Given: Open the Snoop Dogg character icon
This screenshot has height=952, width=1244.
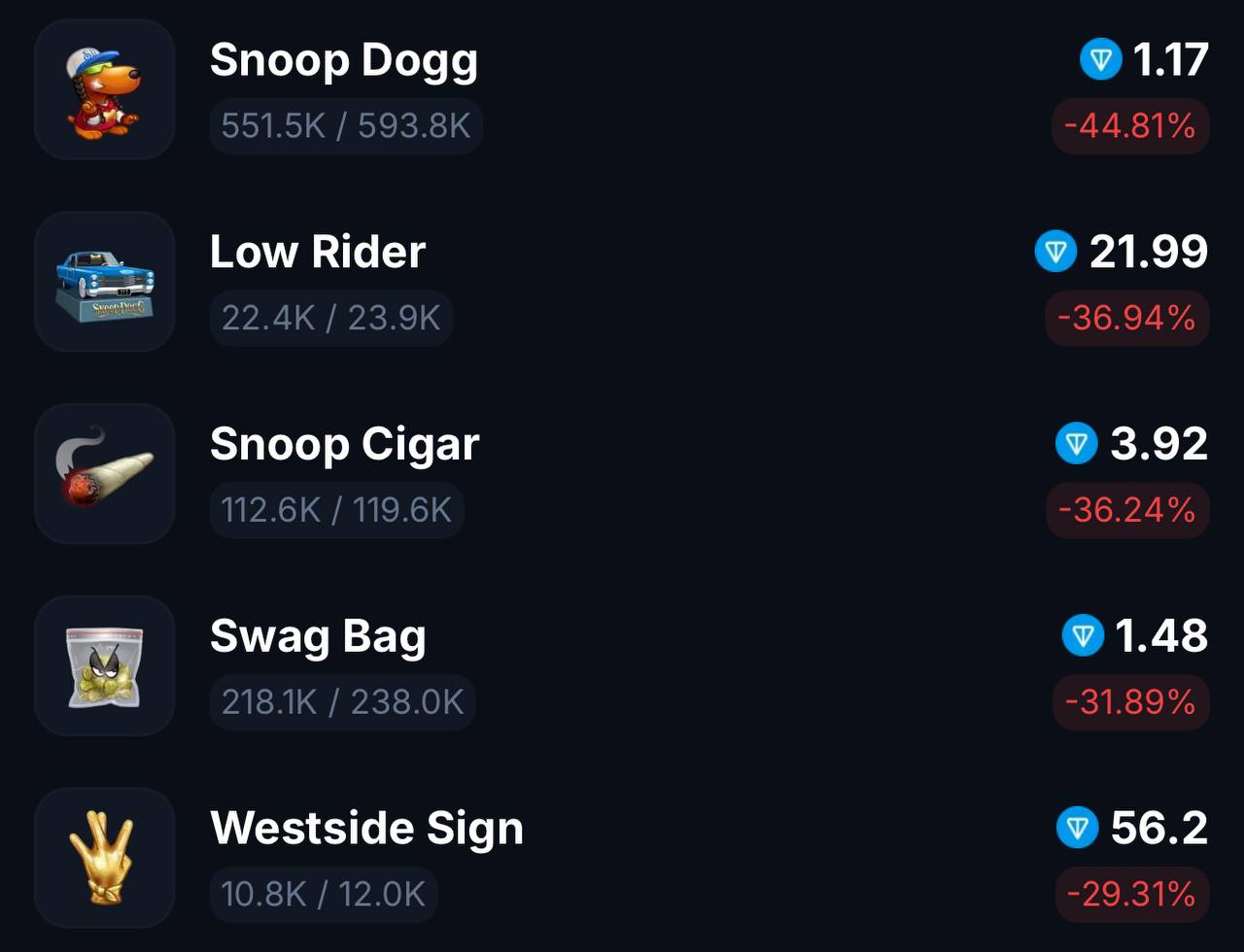Looking at the screenshot, I should coord(105,89).
